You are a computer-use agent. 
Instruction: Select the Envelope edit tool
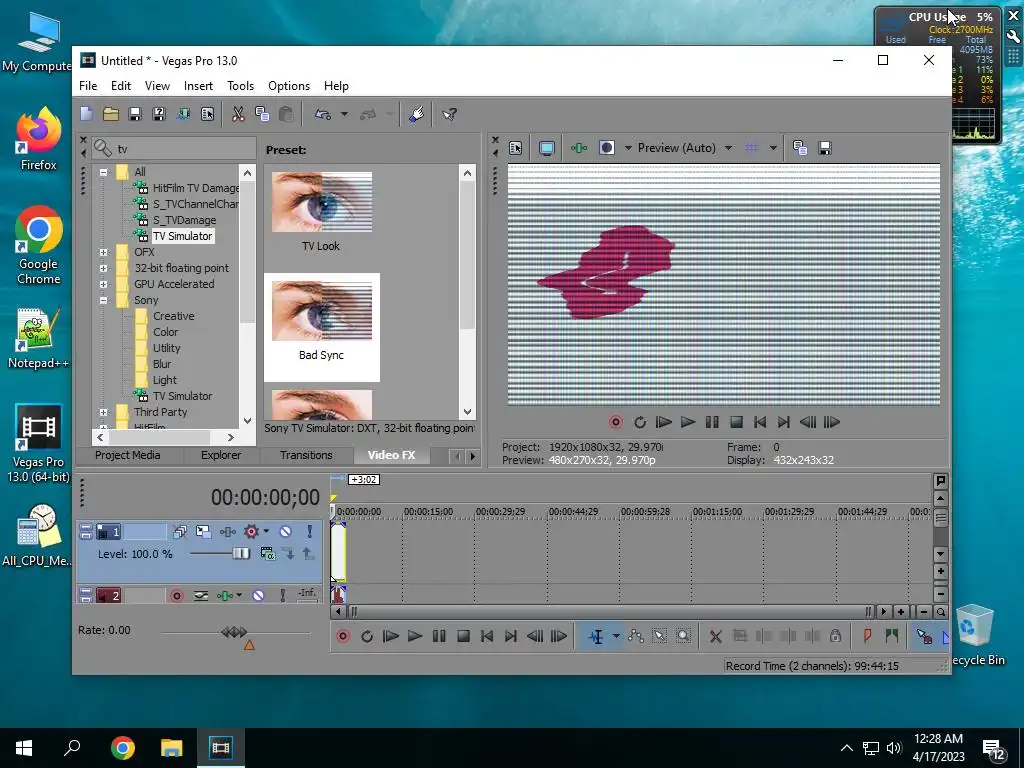(636, 636)
